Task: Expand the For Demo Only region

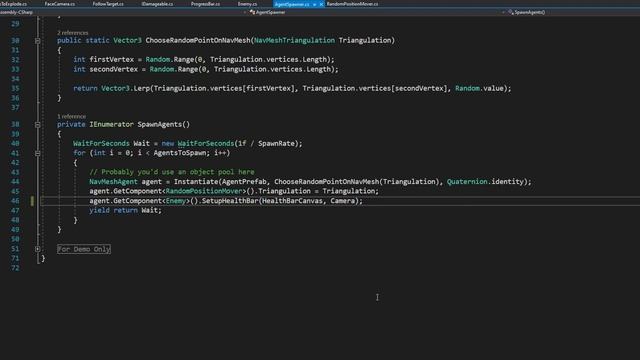Action: pyautogui.click(x=38, y=249)
